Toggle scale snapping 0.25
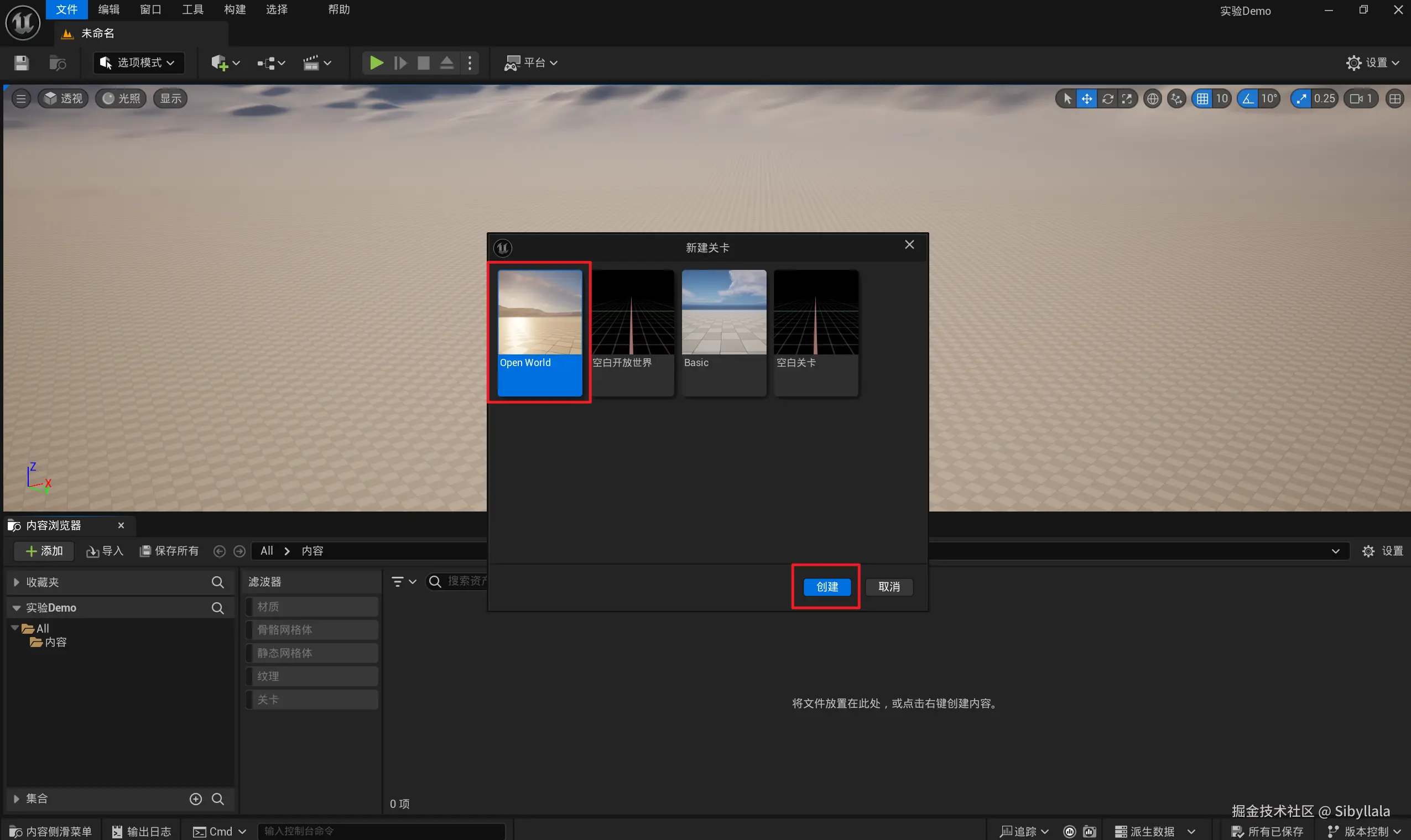 [x=1301, y=98]
